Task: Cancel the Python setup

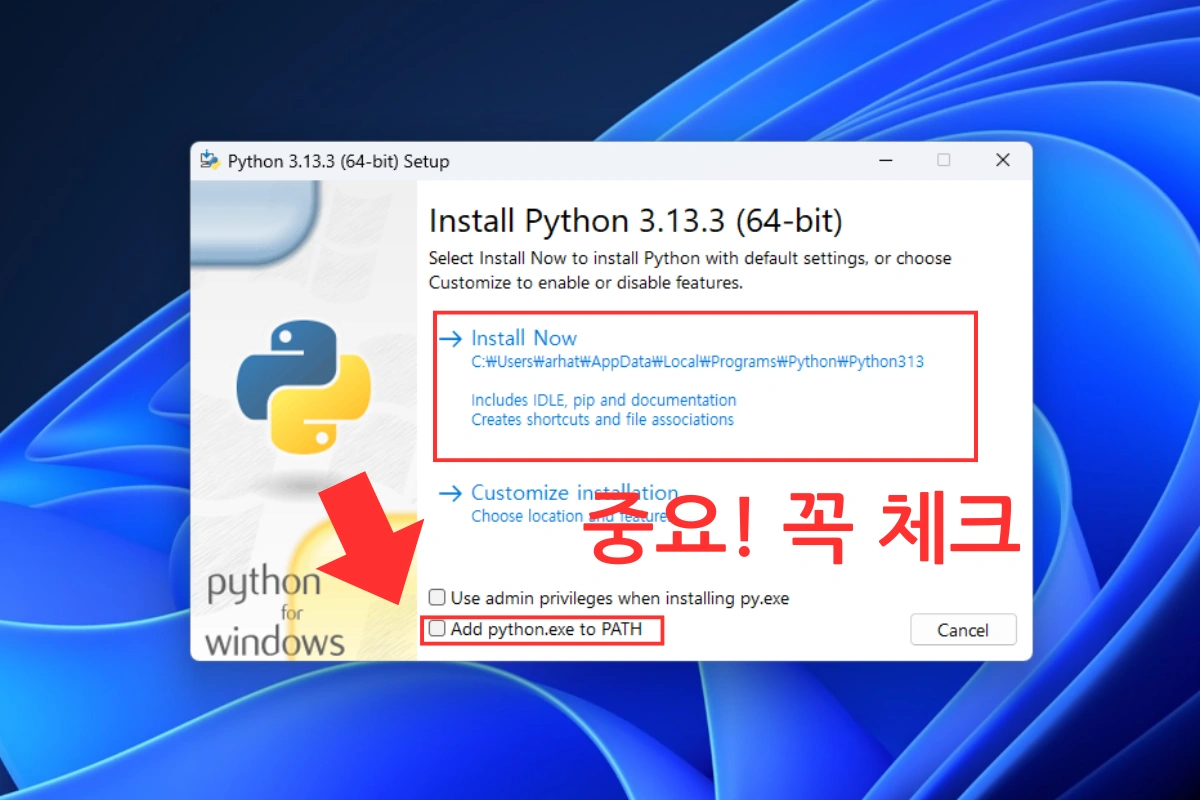Action: point(963,630)
